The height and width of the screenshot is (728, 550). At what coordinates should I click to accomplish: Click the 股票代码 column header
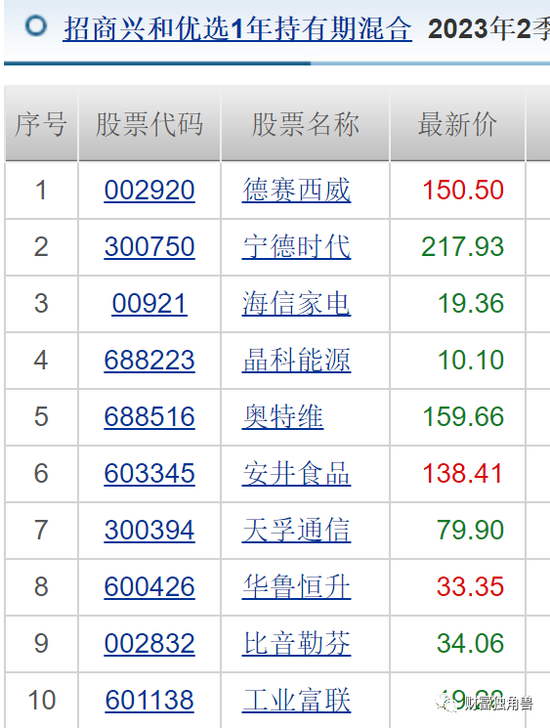pyautogui.click(x=149, y=124)
